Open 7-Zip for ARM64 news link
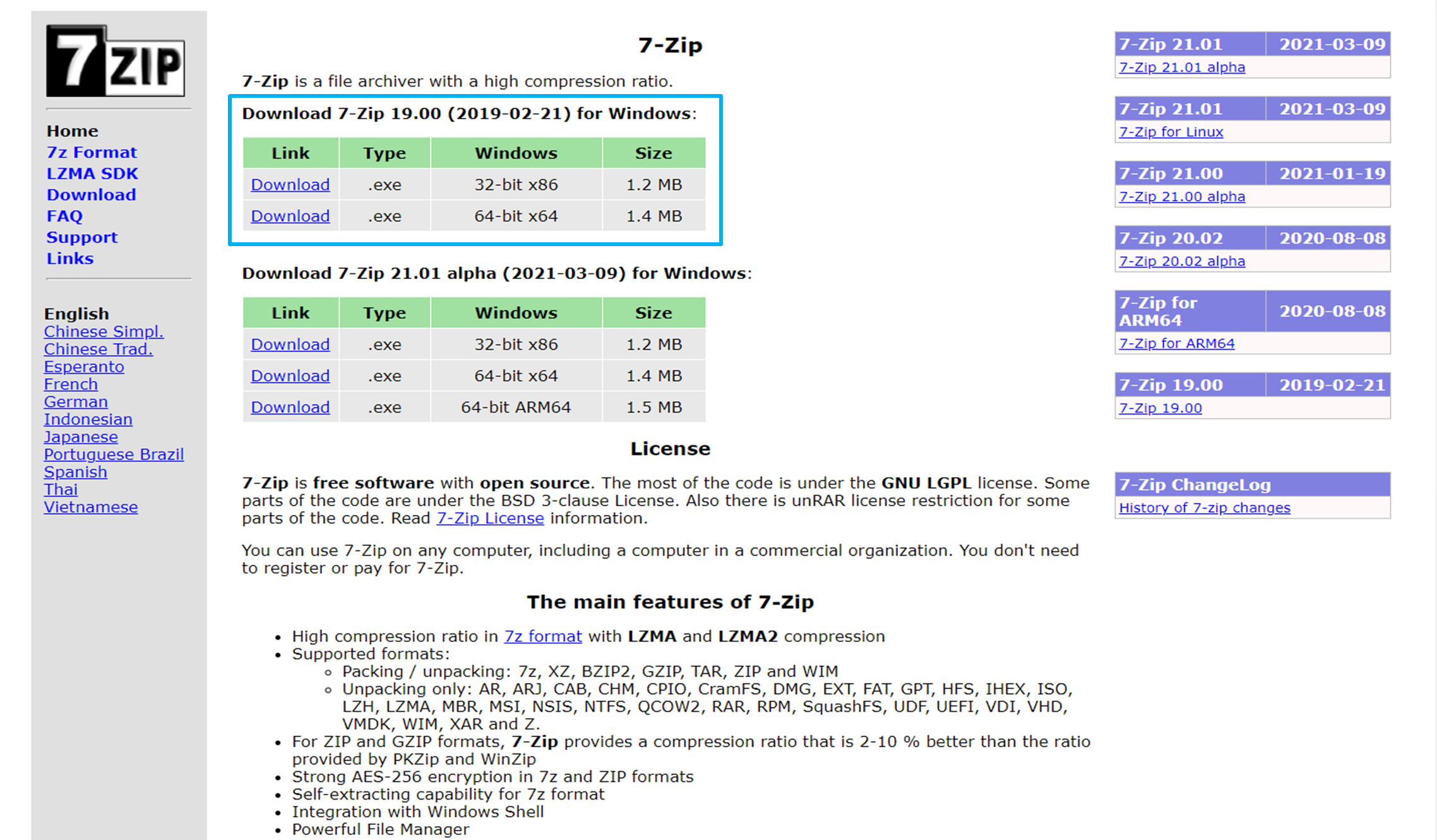The height and width of the screenshot is (840, 1437). 1176,343
